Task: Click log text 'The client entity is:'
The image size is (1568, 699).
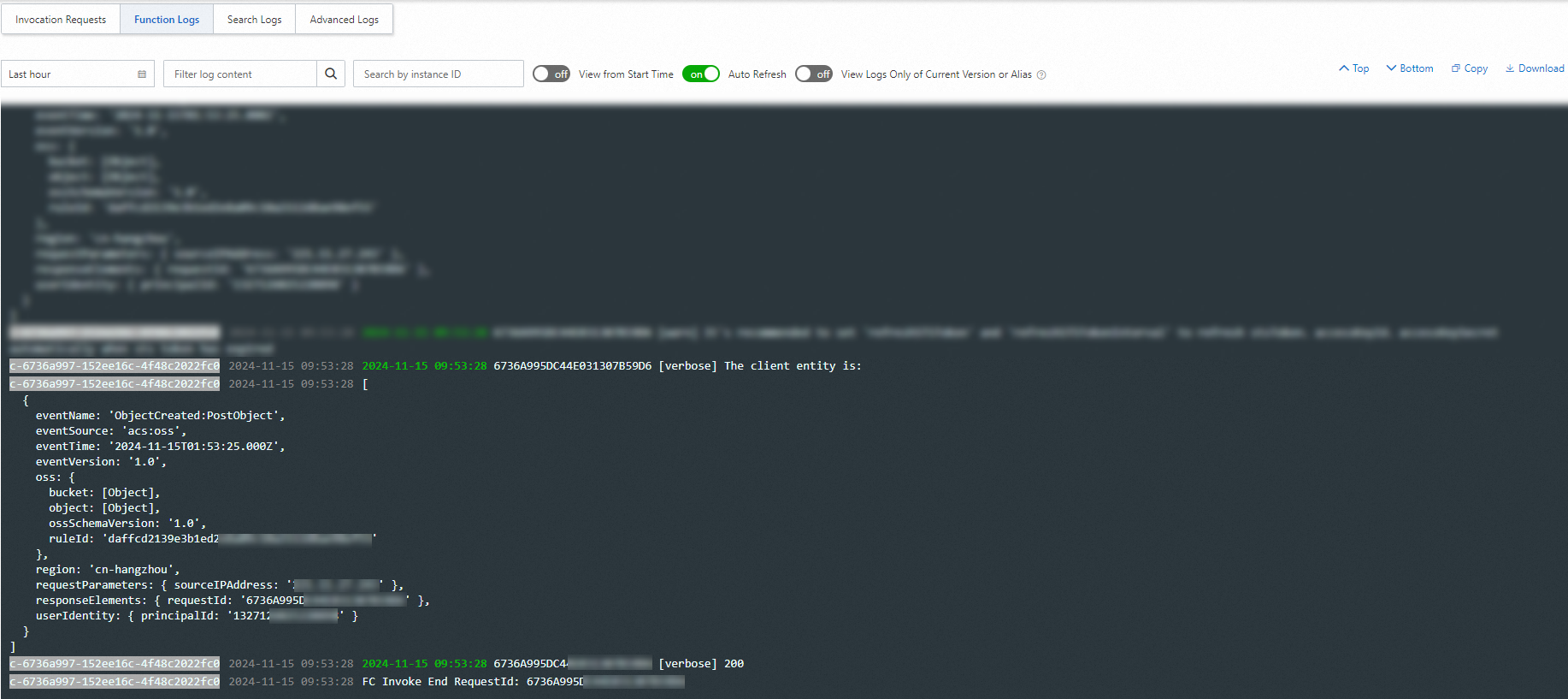Action: tap(793, 366)
